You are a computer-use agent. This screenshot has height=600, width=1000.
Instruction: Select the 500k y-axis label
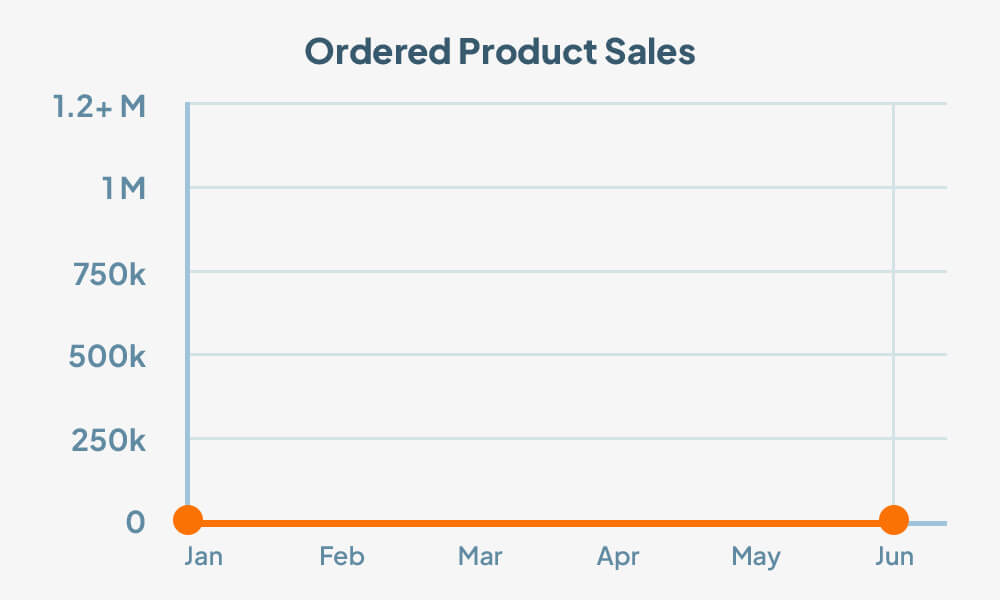coord(107,356)
